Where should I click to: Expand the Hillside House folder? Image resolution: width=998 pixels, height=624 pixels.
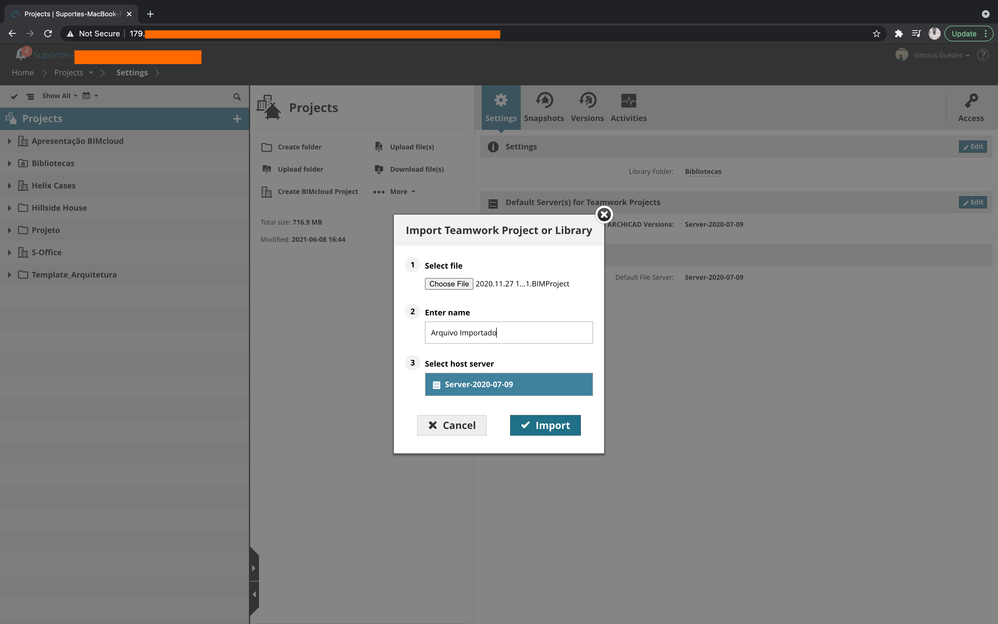[x=10, y=208]
